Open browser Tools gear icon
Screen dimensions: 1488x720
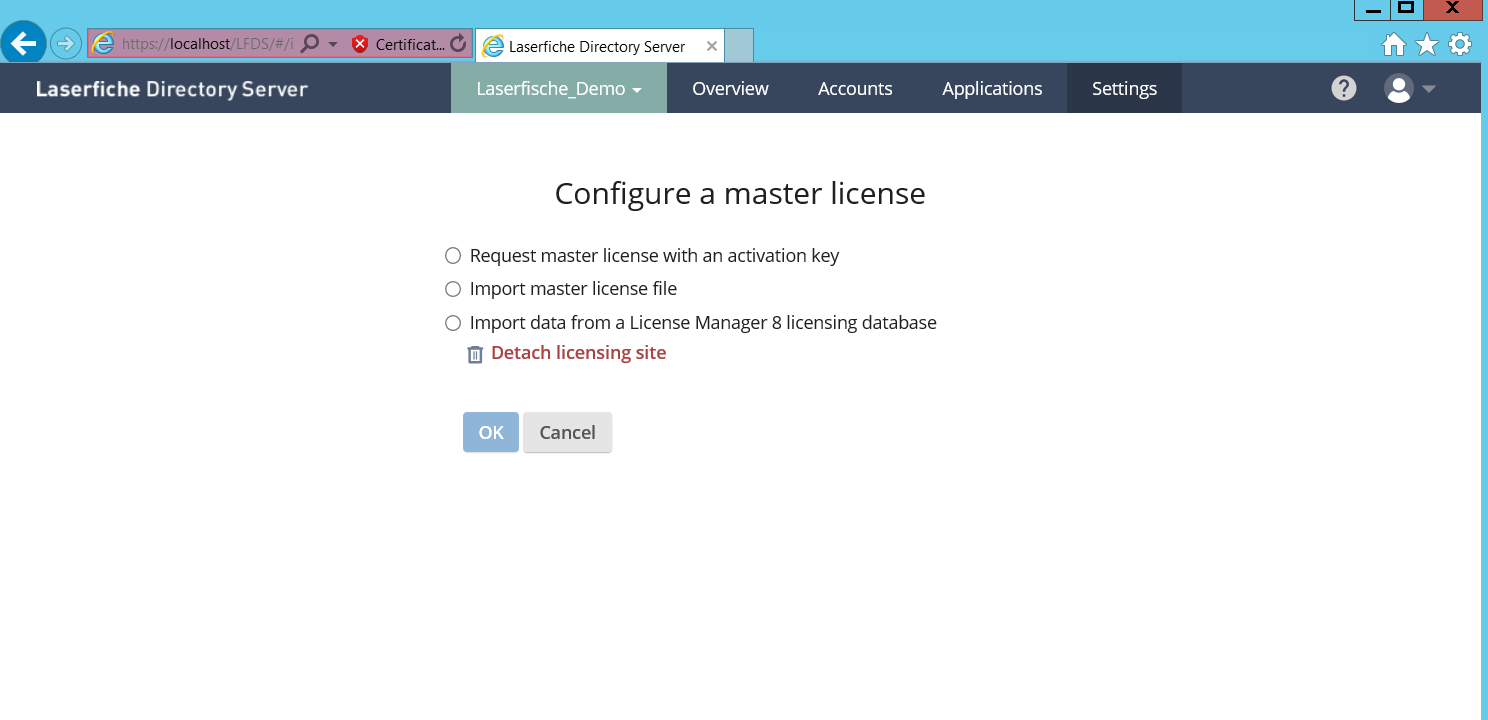(x=1460, y=45)
